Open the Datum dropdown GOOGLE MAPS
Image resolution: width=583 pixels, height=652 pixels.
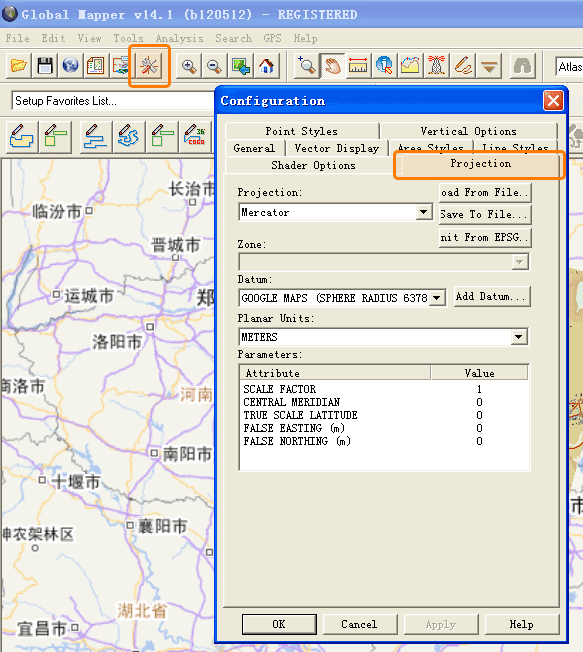point(342,298)
